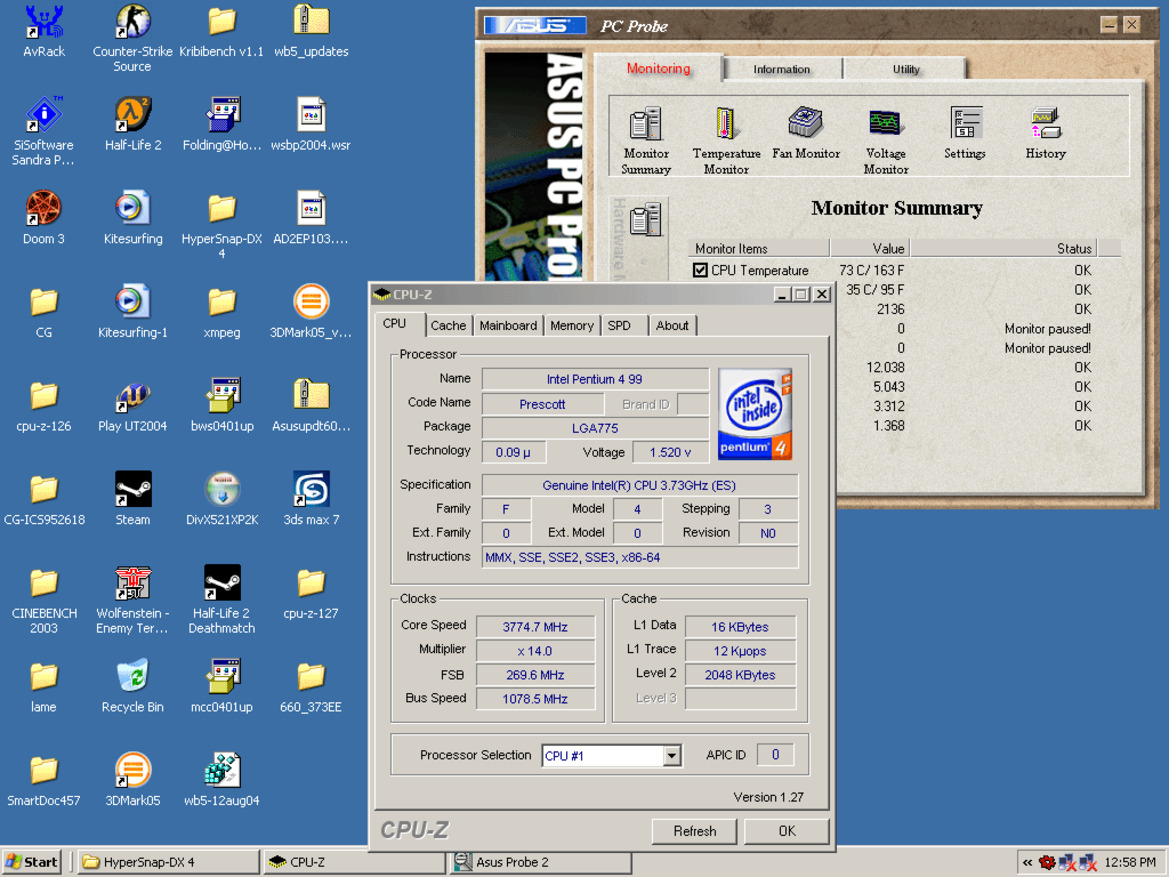Click the Value column header
Viewport: 1169px width, 877px height.
tap(869, 248)
